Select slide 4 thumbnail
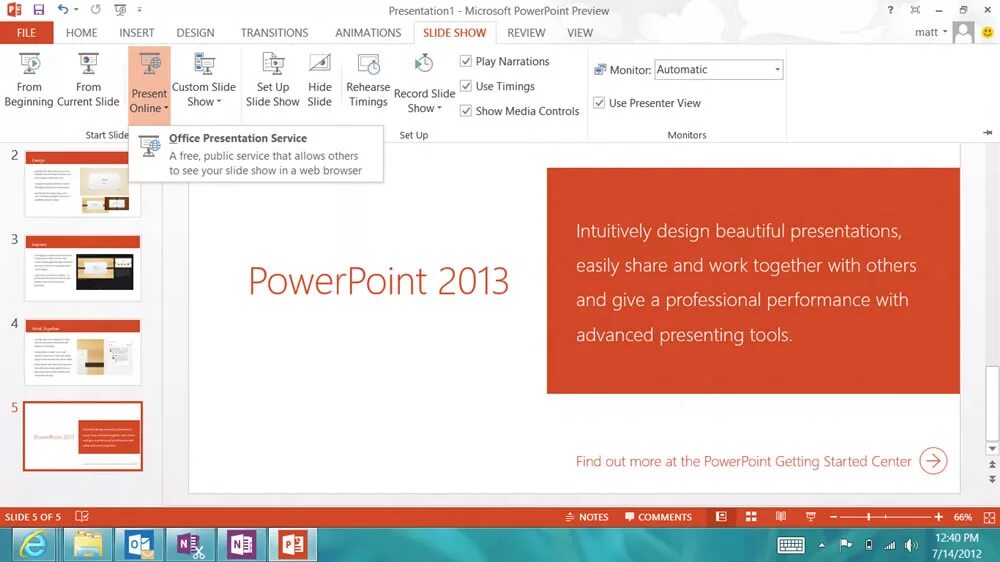The width and height of the screenshot is (1000, 562). 83,352
